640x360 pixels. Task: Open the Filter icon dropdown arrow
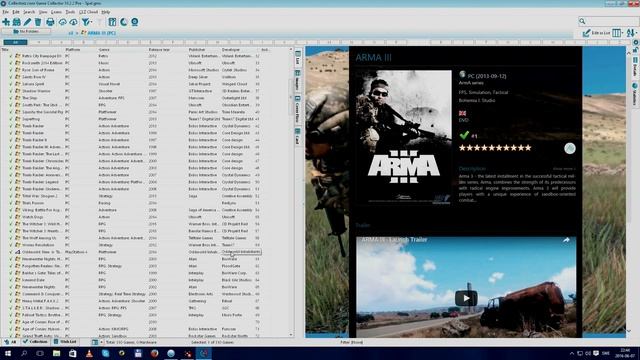tap(91, 22)
